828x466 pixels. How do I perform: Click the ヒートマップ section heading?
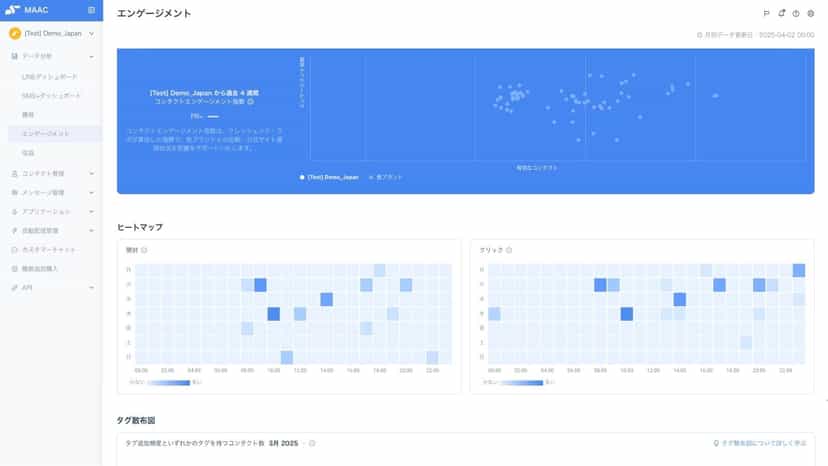coord(140,227)
